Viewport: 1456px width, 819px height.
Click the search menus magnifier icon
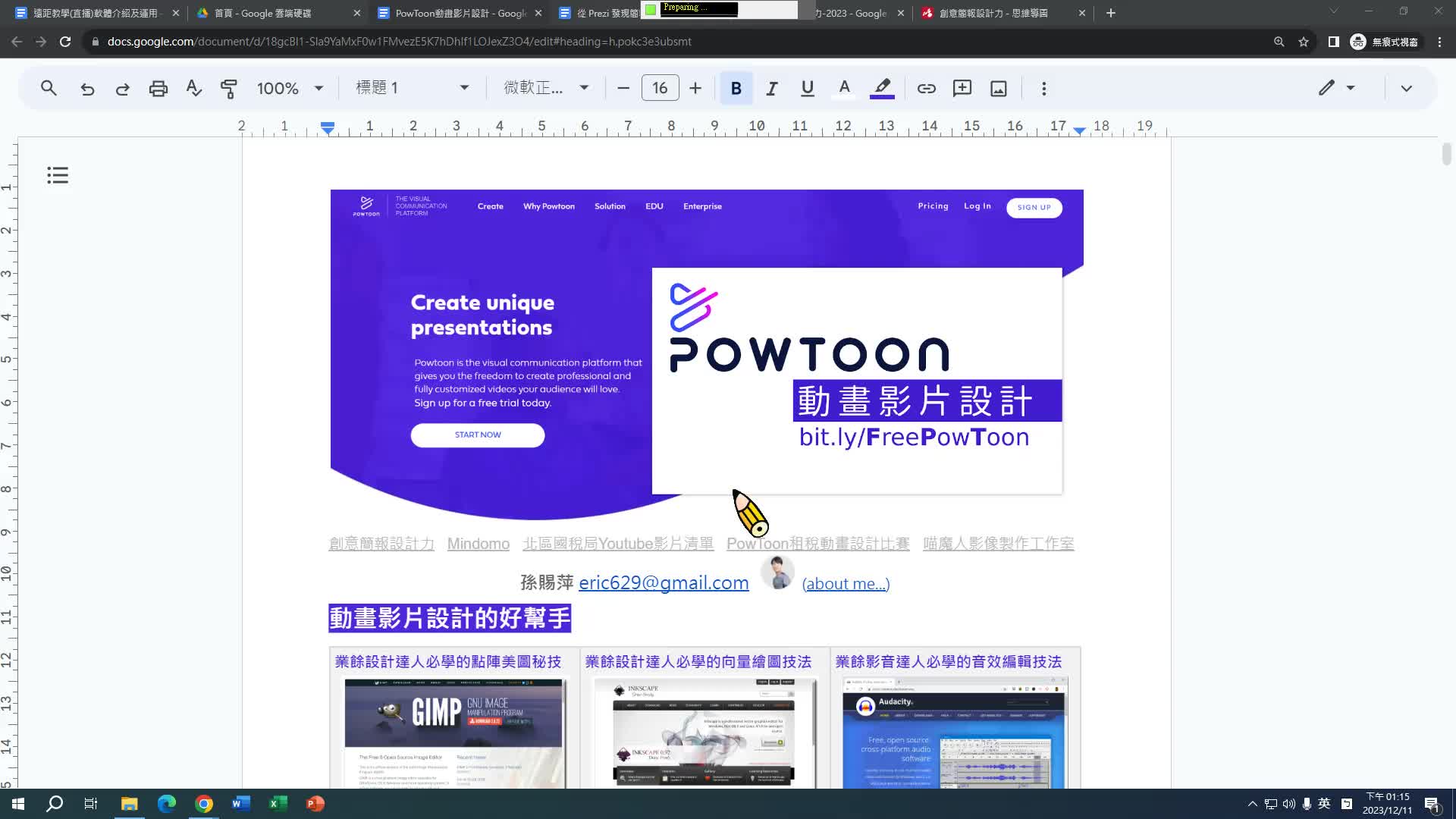[49, 88]
